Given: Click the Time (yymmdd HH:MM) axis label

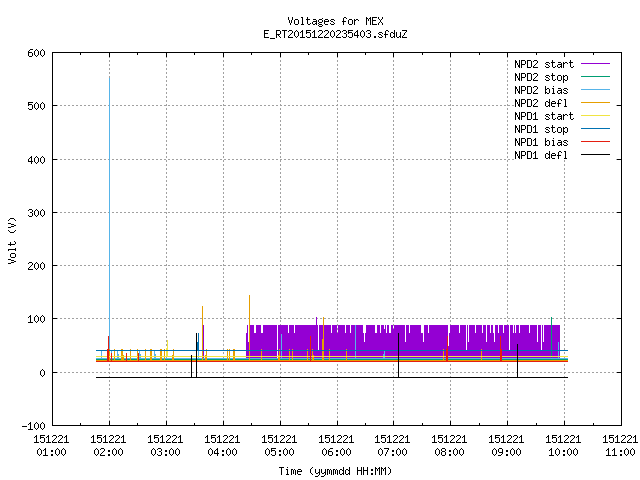Looking at the screenshot, I should 335,471.
